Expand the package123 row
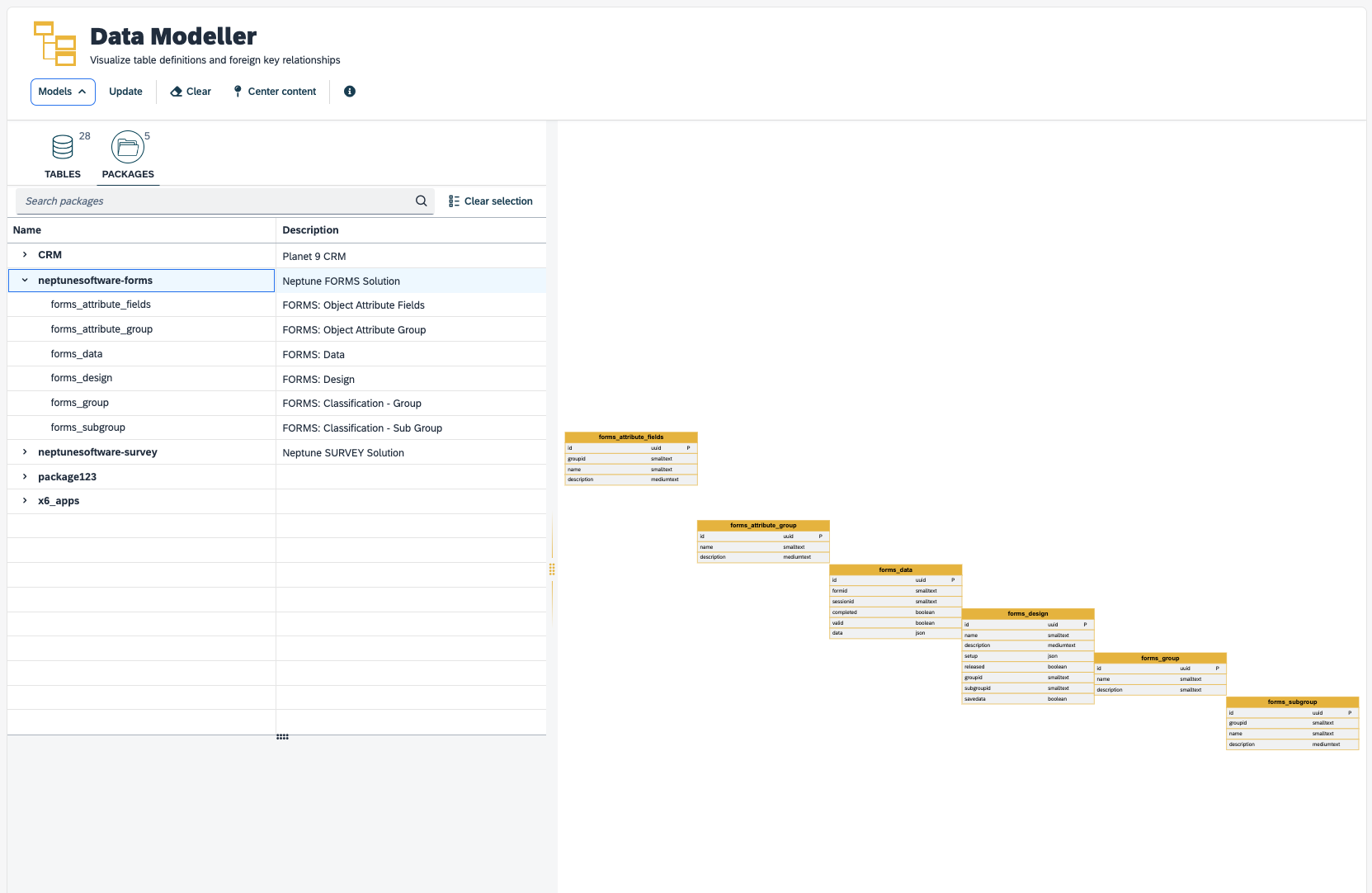This screenshot has height=893, width=1372. [25, 477]
